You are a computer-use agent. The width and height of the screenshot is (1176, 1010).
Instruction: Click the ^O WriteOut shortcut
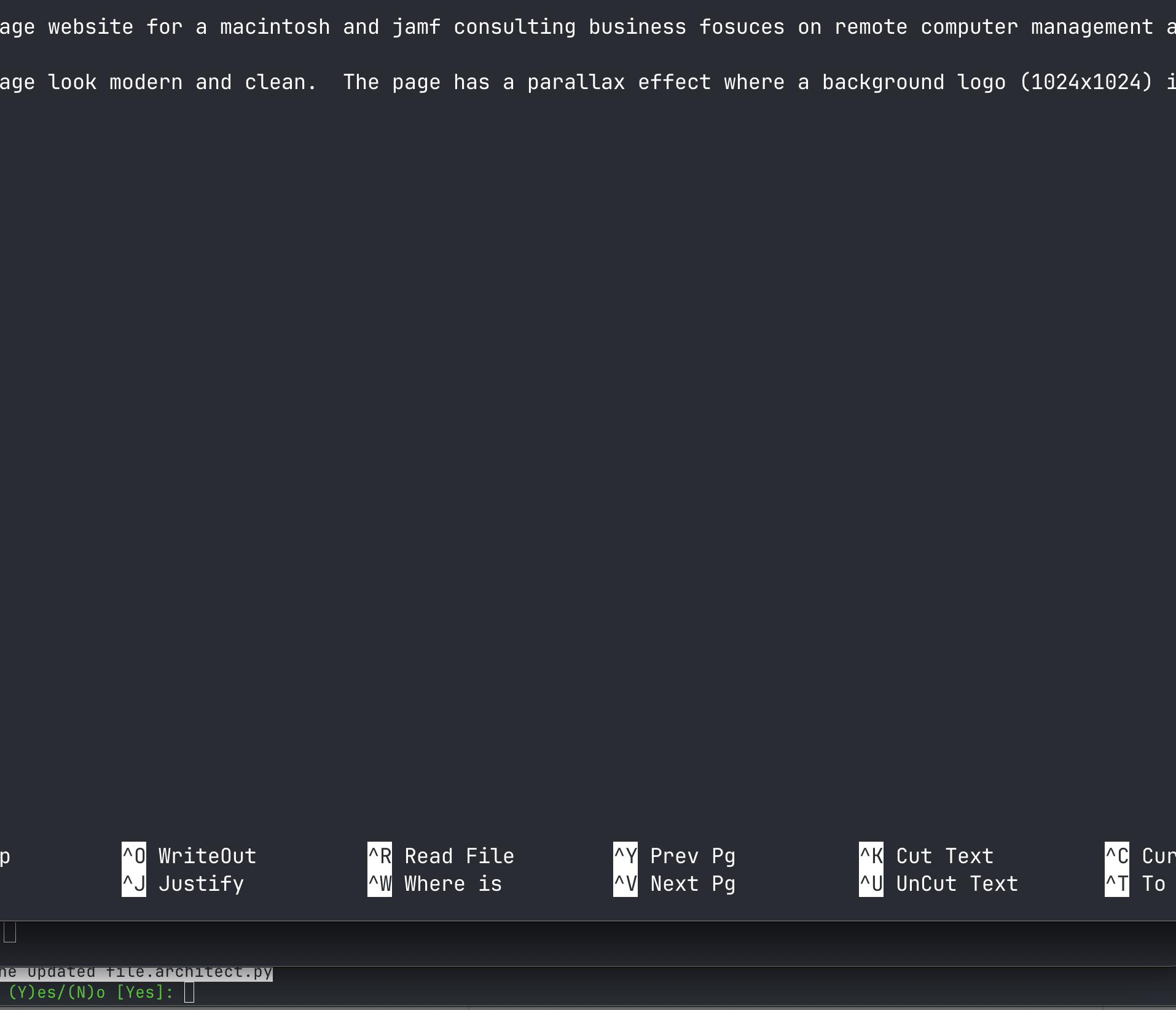pos(189,855)
